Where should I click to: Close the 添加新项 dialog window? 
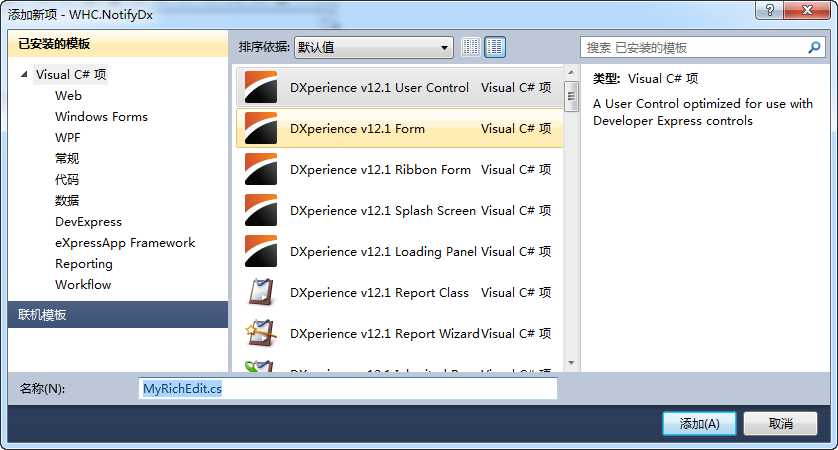[x=808, y=10]
